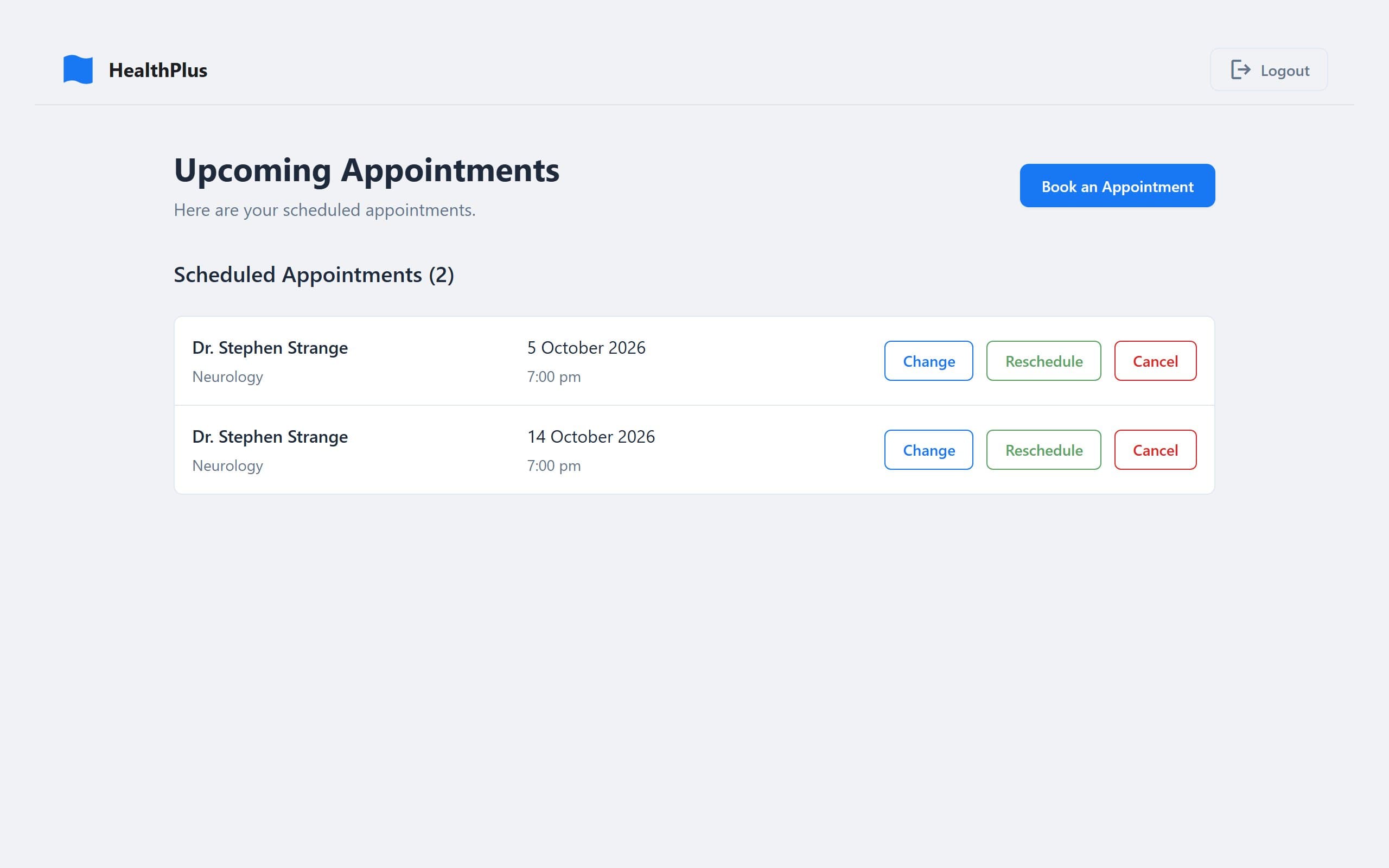Reschedule the 5 October 2026 appointment
The height and width of the screenshot is (868, 1389).
1043,361
